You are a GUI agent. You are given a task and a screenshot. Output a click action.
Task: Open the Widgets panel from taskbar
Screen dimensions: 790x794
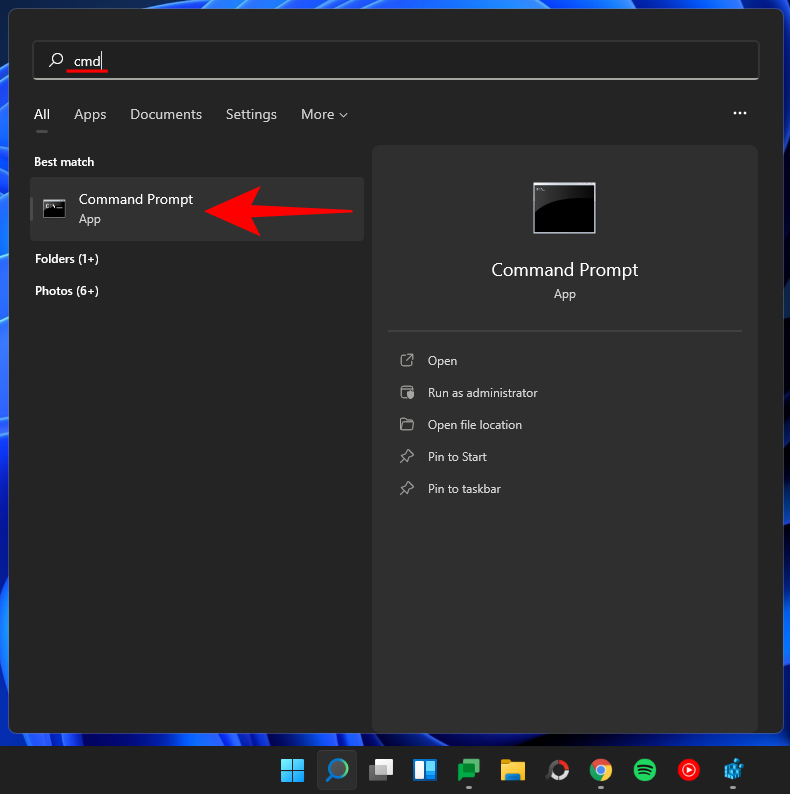[x=424, y=770]
